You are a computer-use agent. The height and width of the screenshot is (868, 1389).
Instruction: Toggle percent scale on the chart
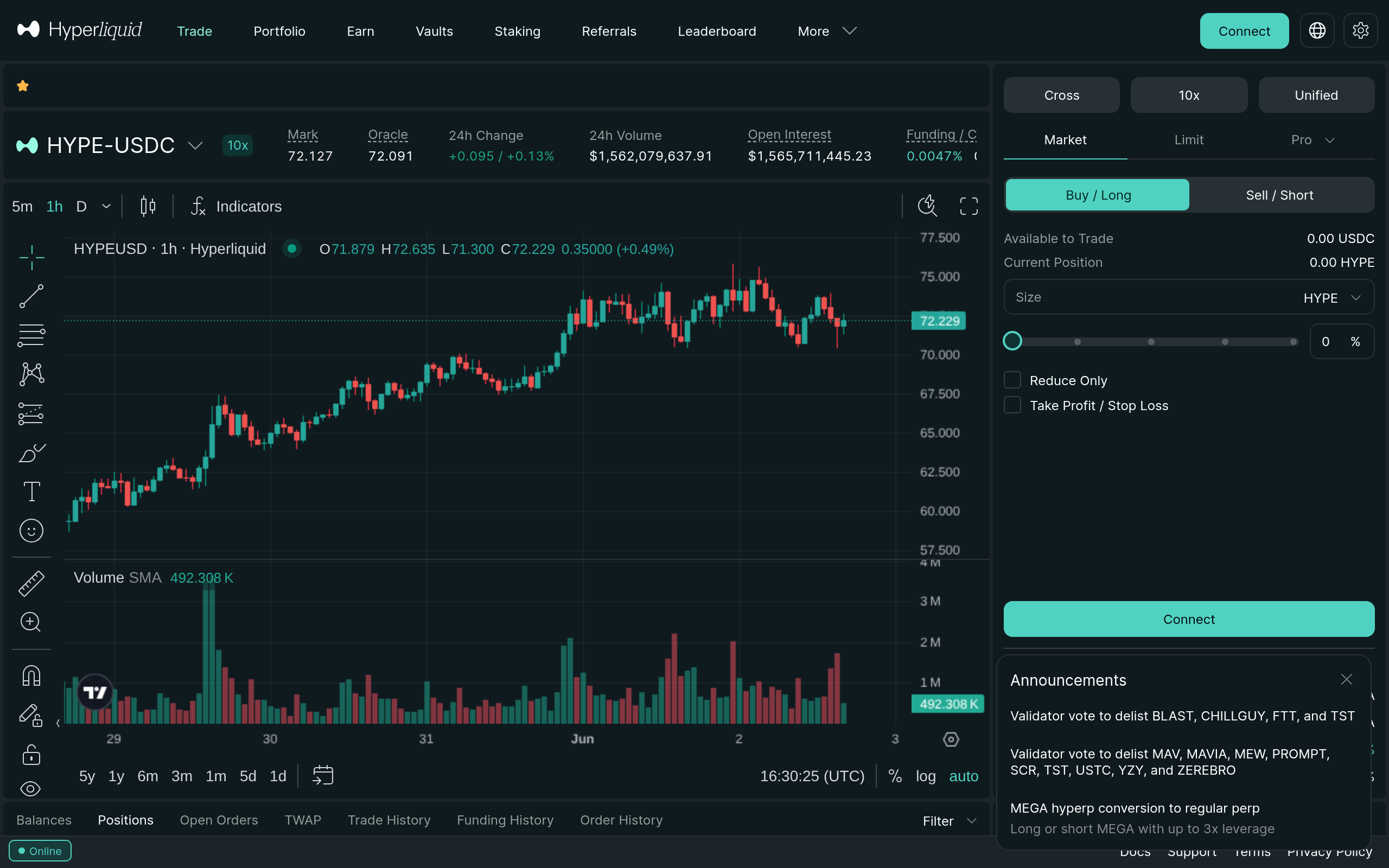895,776
